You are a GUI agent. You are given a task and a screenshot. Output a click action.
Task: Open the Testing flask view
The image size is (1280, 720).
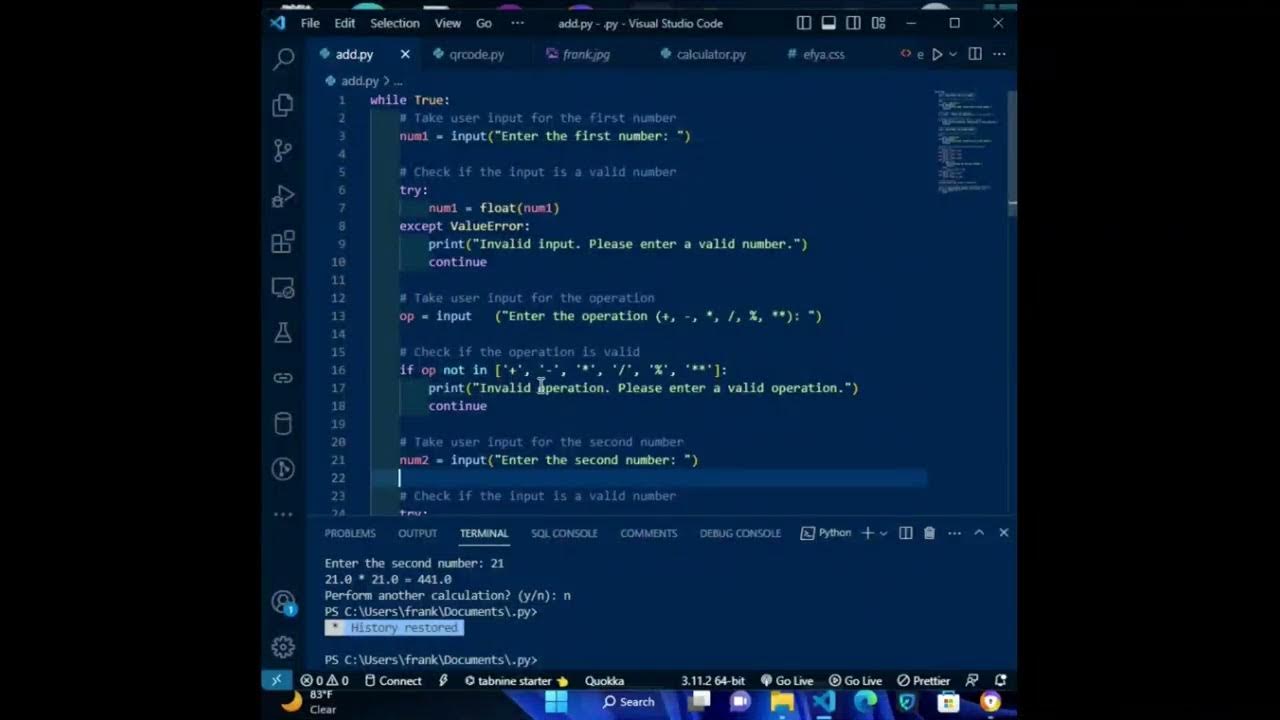[x=283, y=333]
